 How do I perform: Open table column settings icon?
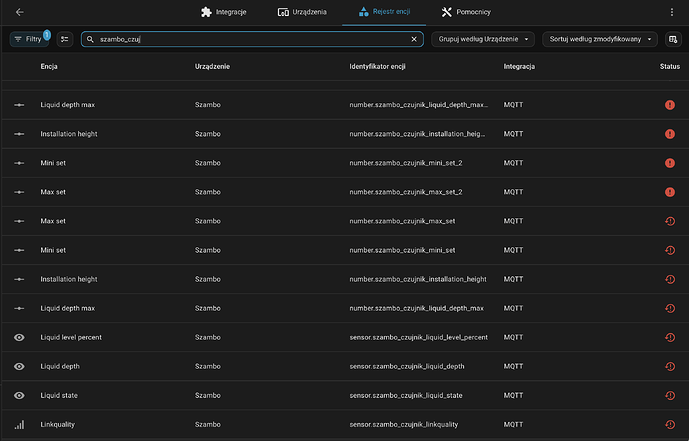(x=672, y=39)
